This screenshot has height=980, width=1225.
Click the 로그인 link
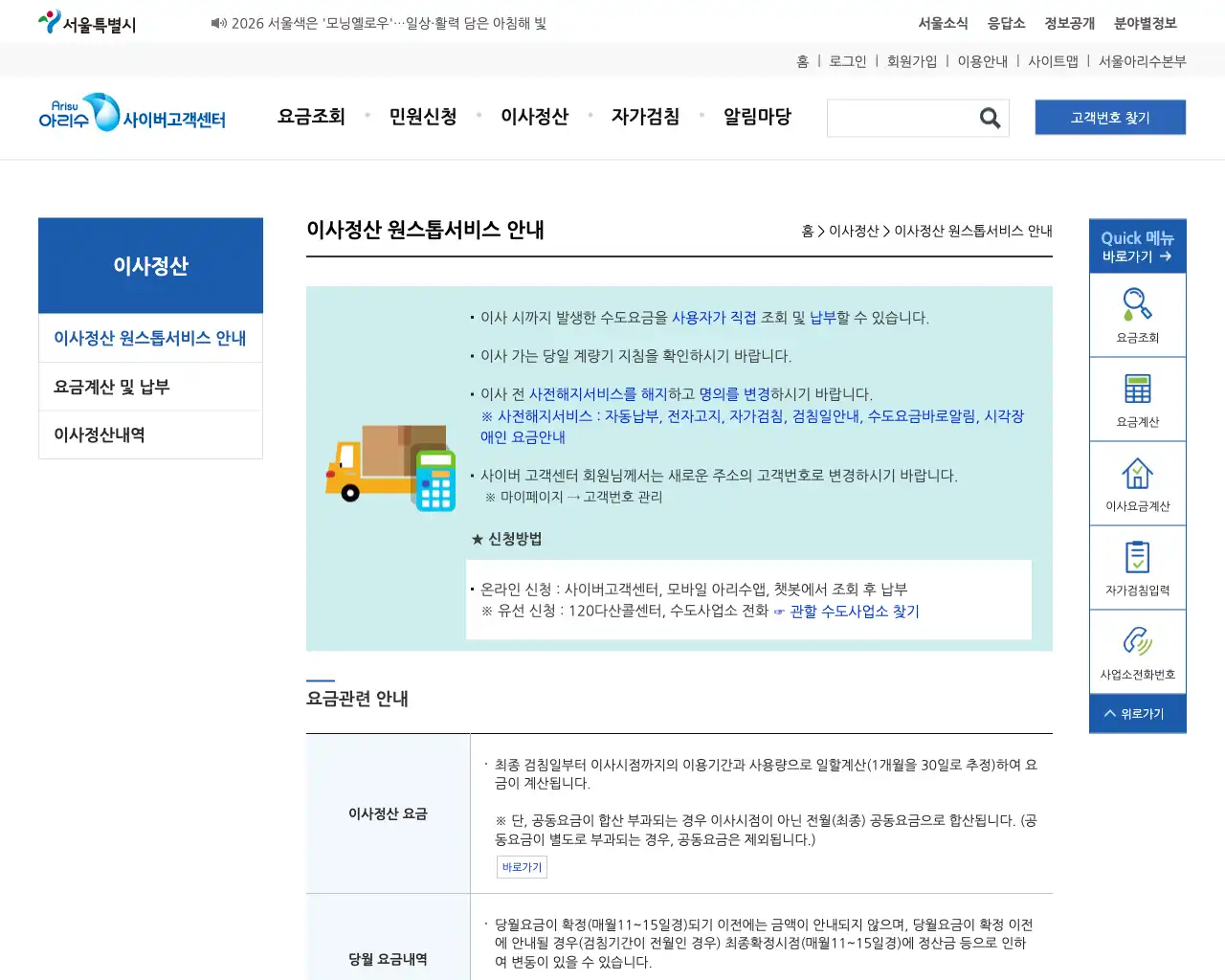[847, 60]
